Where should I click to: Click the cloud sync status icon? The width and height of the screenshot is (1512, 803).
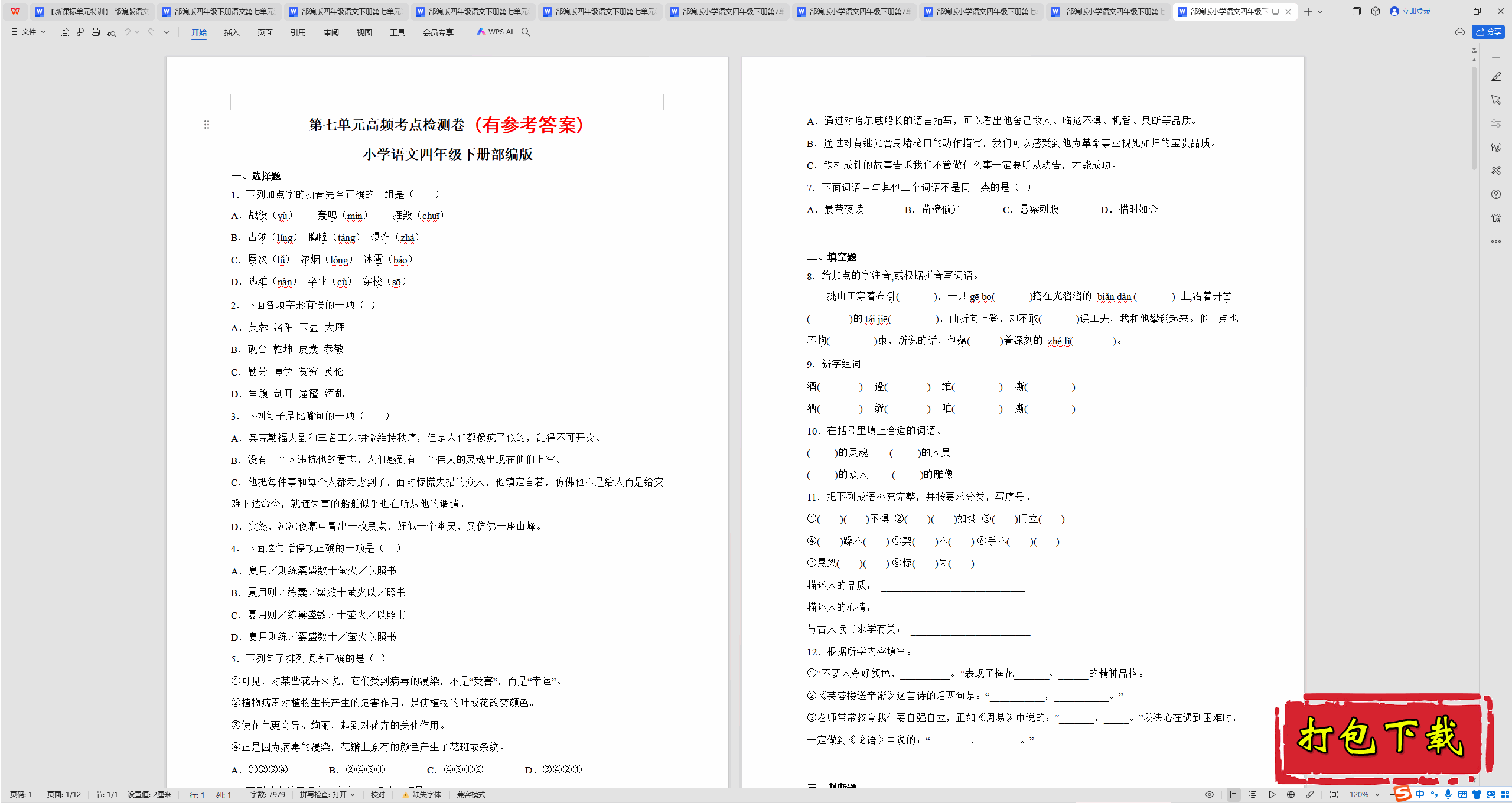click(x=1460, y=32)
